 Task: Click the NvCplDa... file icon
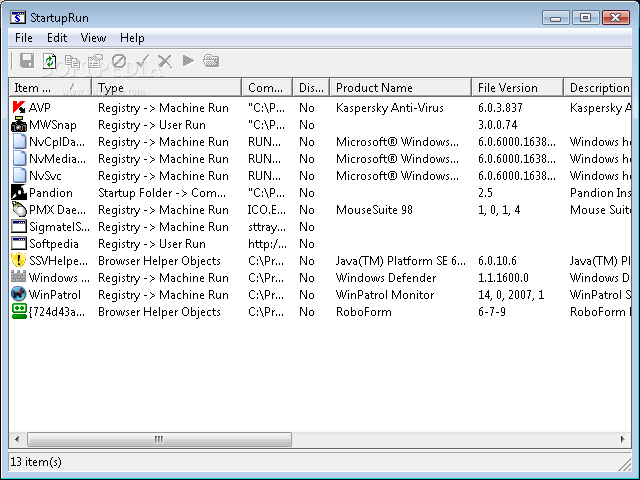click(x=19, y=142)
